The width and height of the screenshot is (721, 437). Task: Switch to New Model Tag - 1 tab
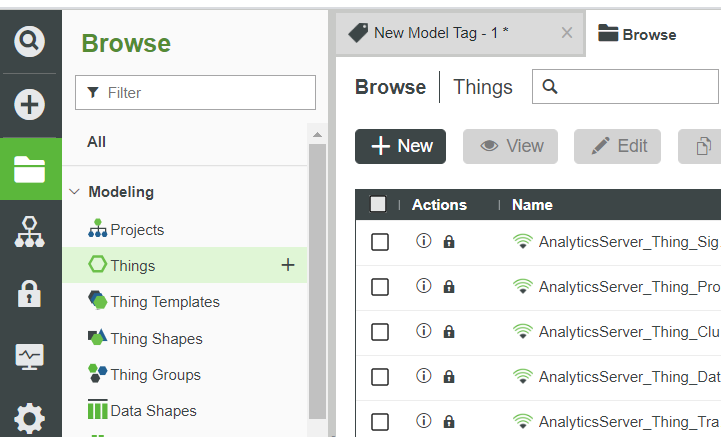[440, 33]
